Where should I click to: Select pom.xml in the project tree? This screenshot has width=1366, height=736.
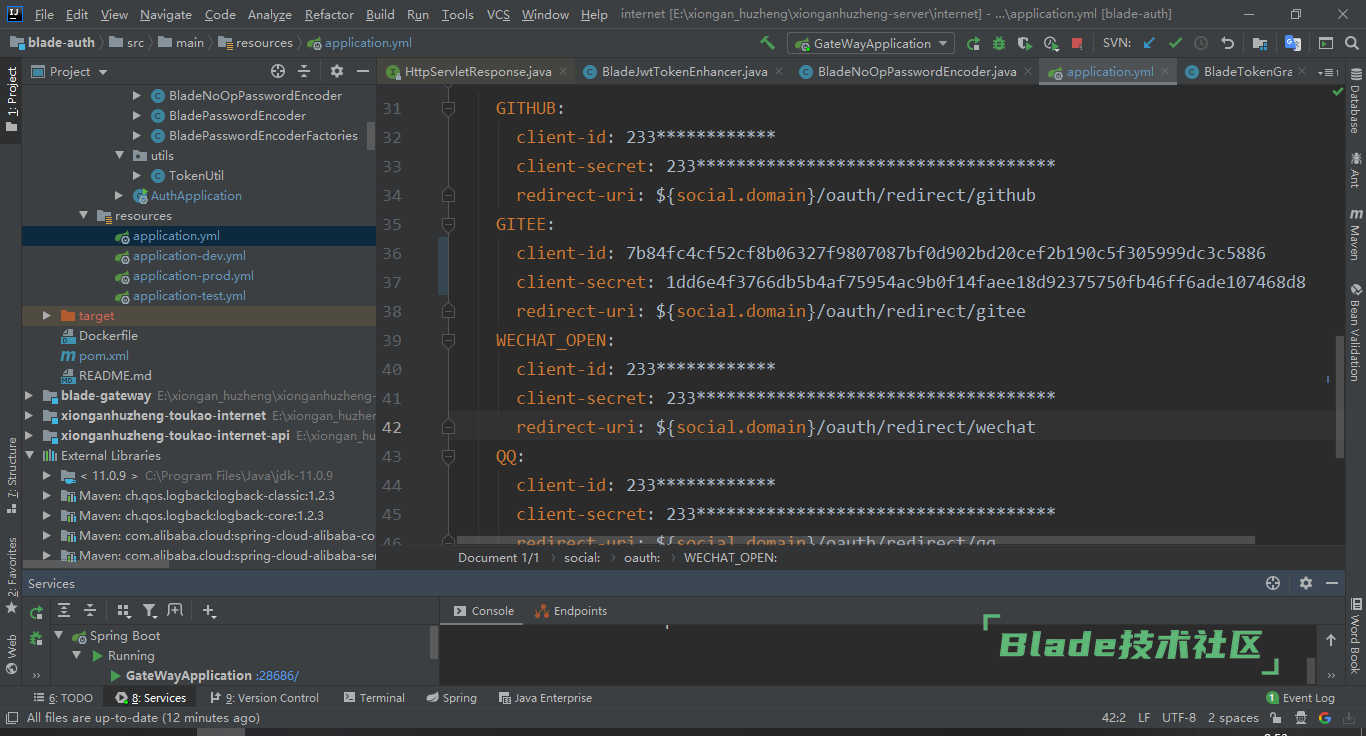click(x=103, y=356)
